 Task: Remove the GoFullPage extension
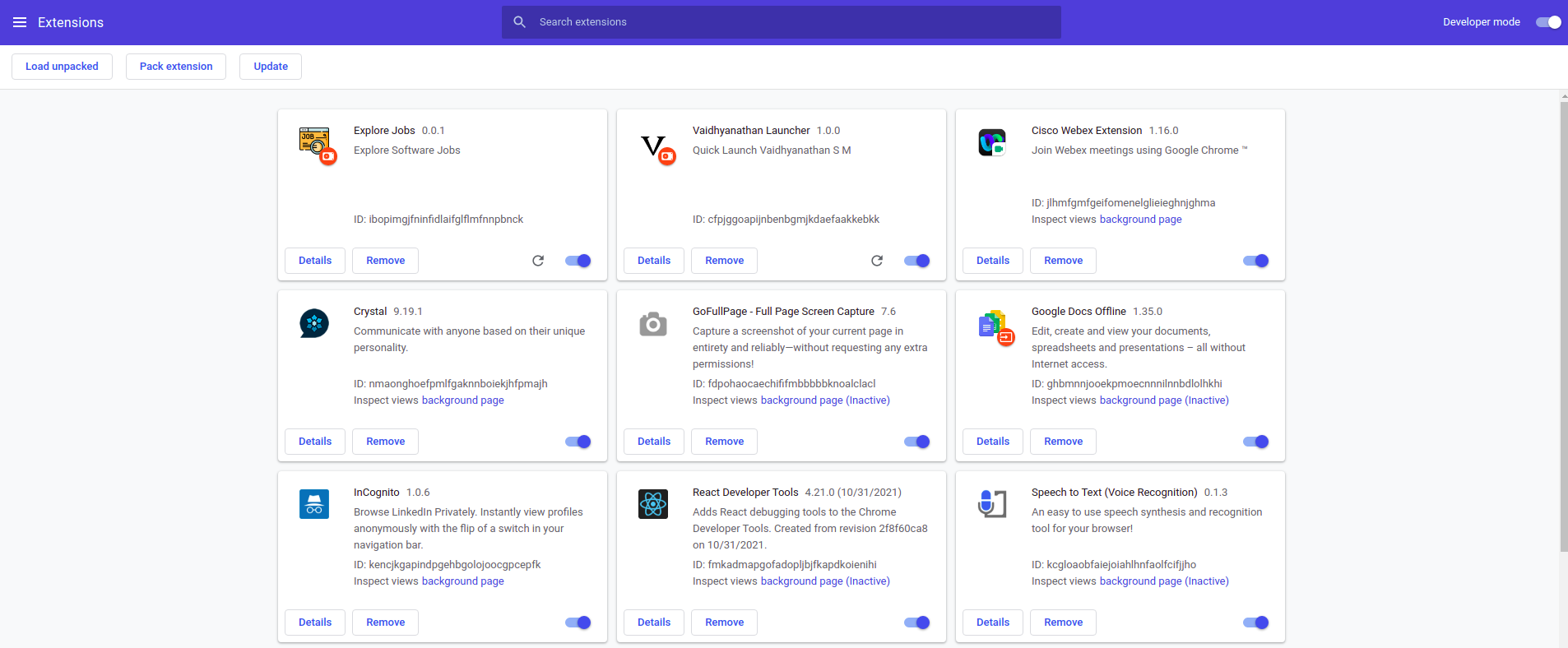pos(724,442)
